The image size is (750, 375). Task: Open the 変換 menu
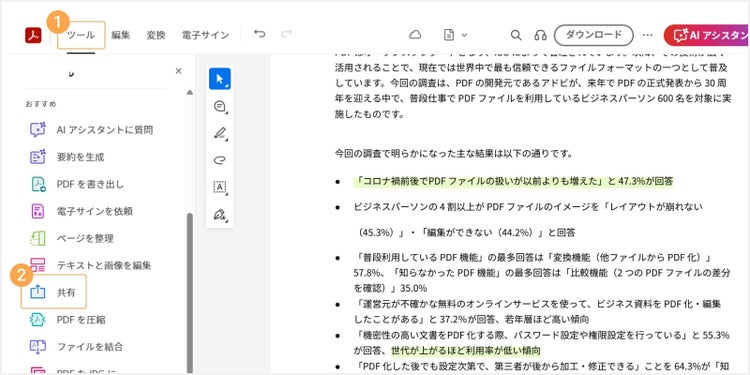pos(155,35)
